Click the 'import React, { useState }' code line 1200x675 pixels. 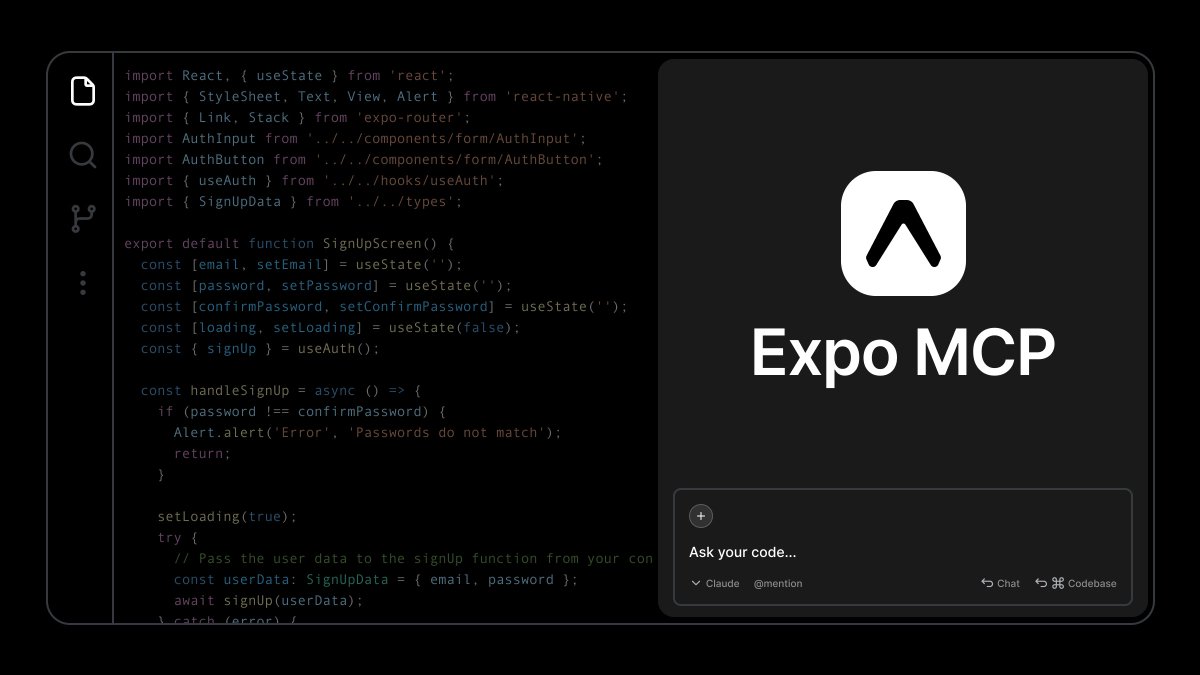[x=290, y=76]
